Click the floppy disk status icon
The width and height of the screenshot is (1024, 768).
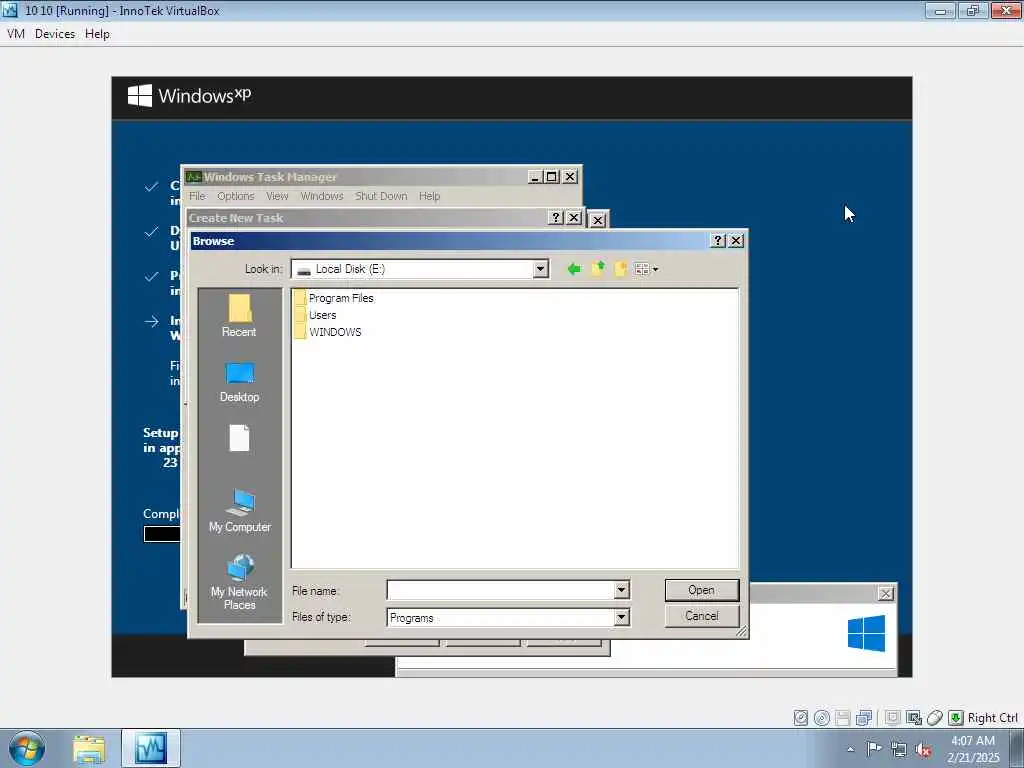coord(842,718)
